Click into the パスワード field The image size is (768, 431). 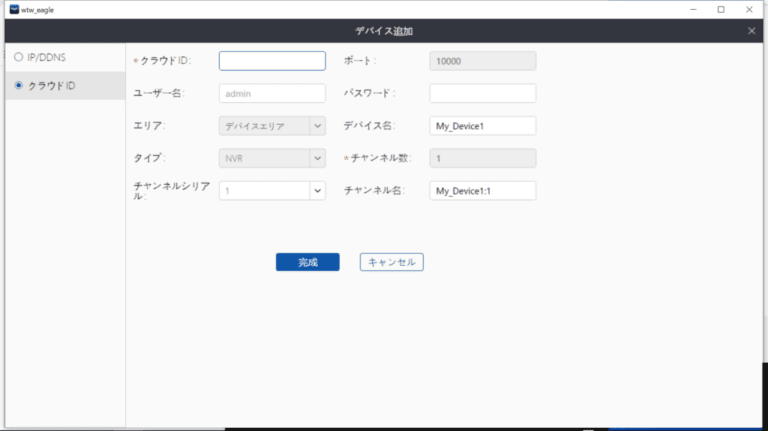[x=482, y=93]
